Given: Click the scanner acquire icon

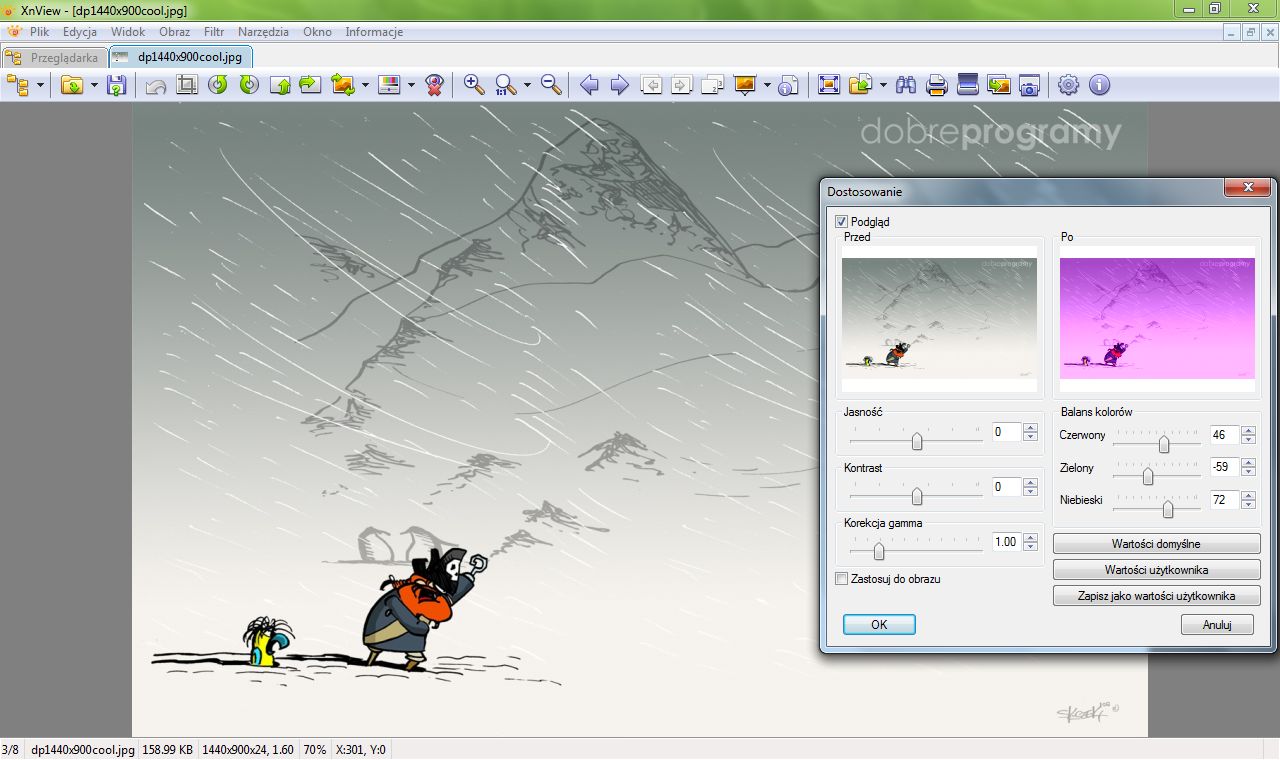Looking at the screenshot, I should coord(968,85).
